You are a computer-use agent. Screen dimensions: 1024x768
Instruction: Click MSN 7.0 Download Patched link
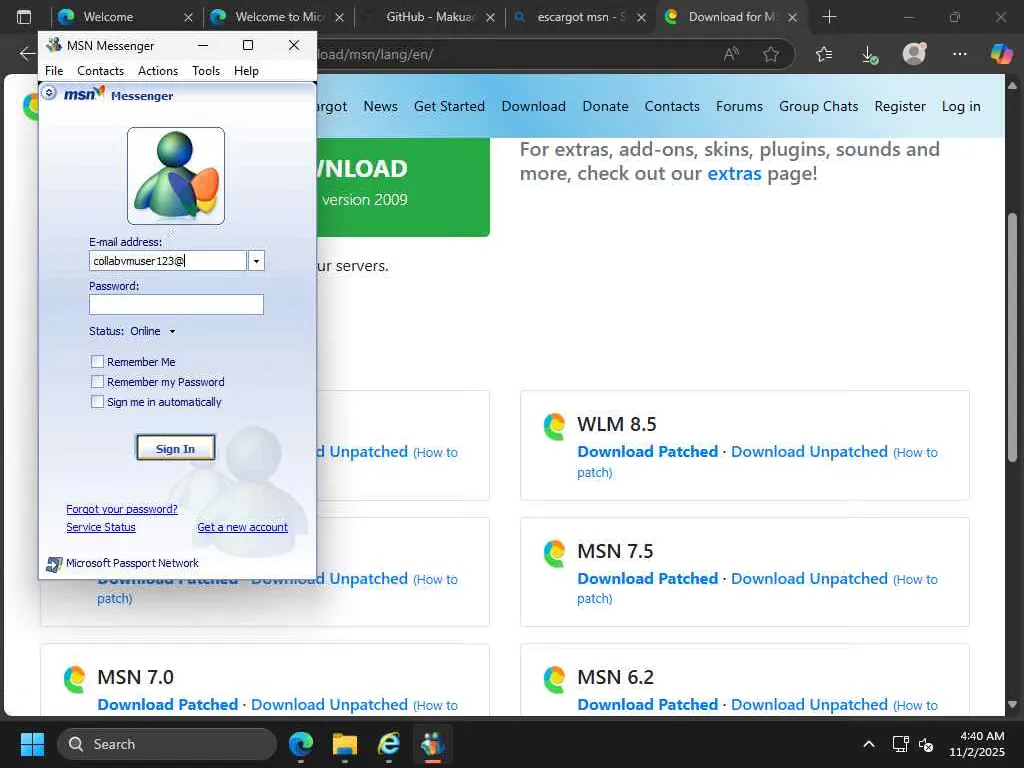click(x=168, y=705)
